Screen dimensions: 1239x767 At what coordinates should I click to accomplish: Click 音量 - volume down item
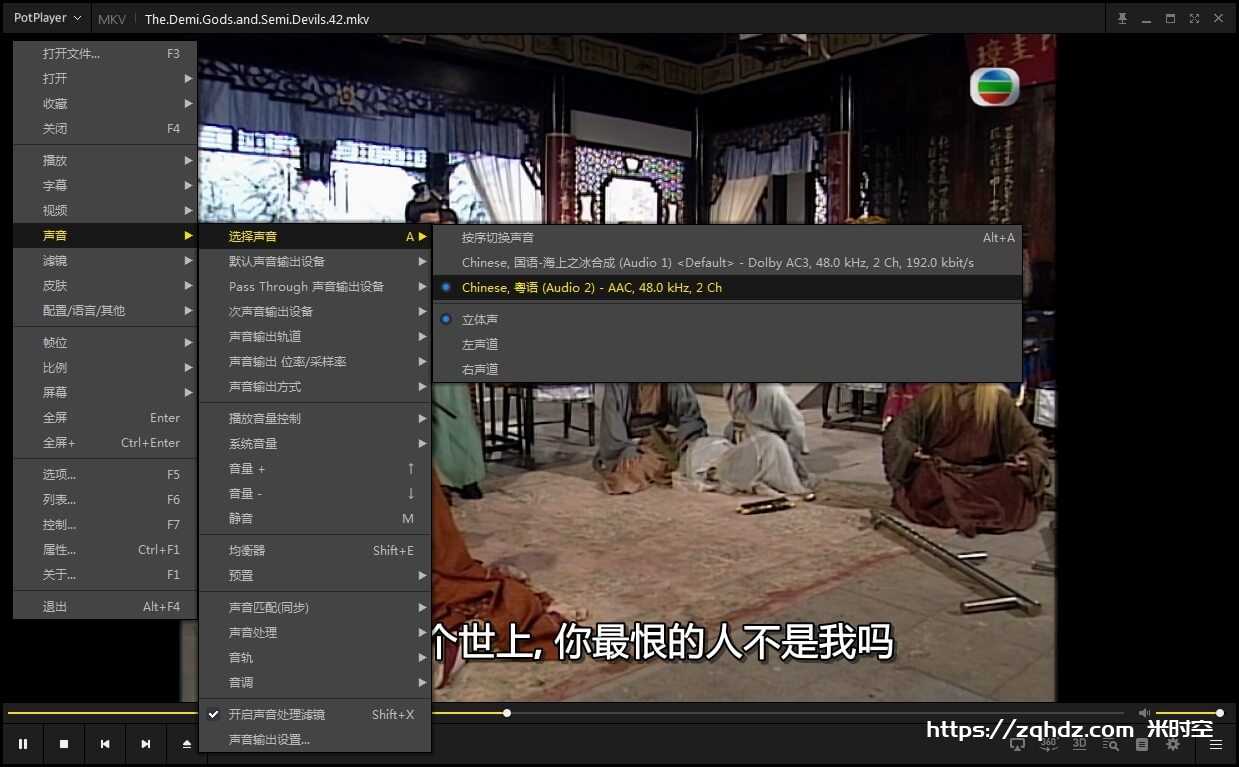point(315,493)
